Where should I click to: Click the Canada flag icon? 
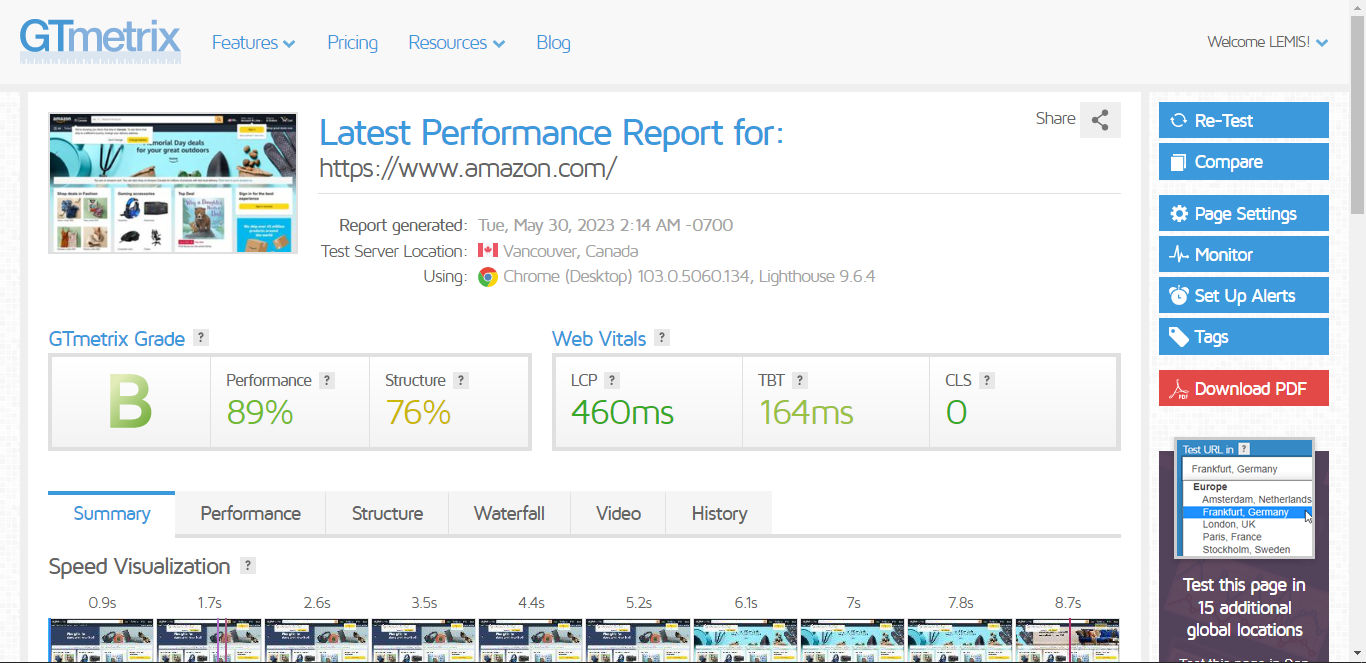488,251
